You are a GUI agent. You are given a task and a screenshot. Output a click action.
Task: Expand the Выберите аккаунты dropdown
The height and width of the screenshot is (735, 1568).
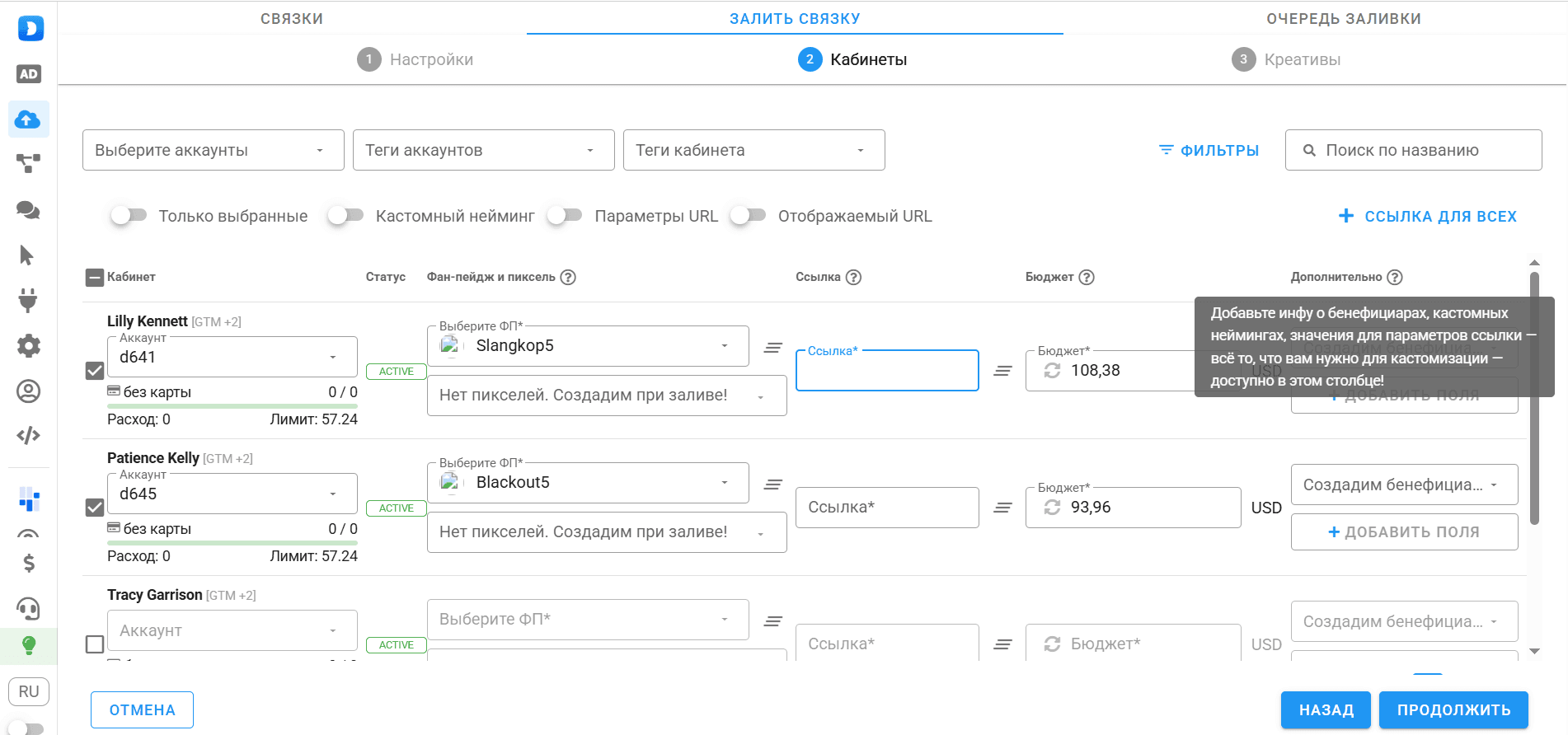pyautogui.click(x=213, y=150)
